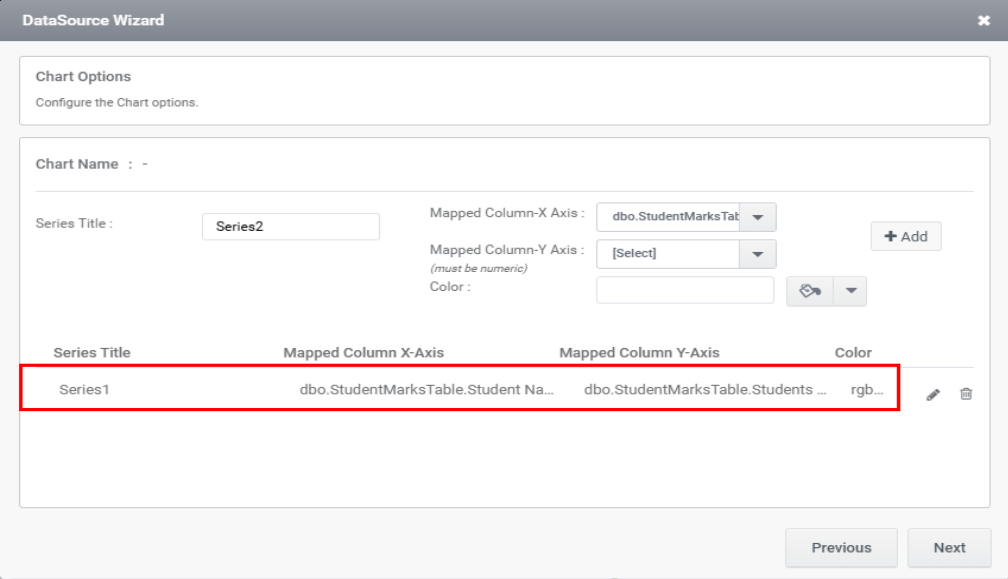Screen dimensions: 1008x579
Task: Click the Series Title column header
Action: click(x=92, y=353)
